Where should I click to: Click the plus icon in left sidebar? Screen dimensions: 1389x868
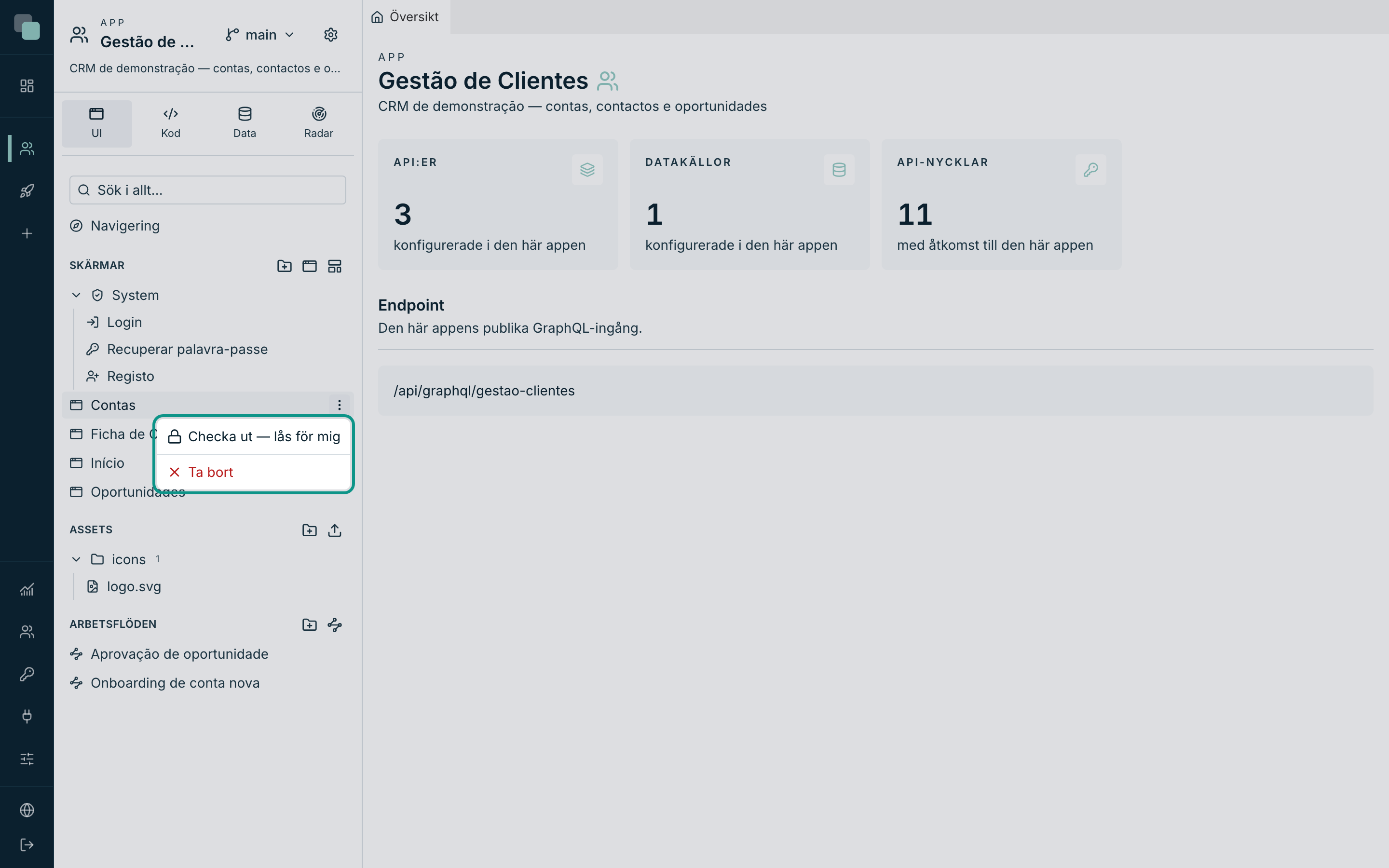pyautogui.click(x=27, y=234)
